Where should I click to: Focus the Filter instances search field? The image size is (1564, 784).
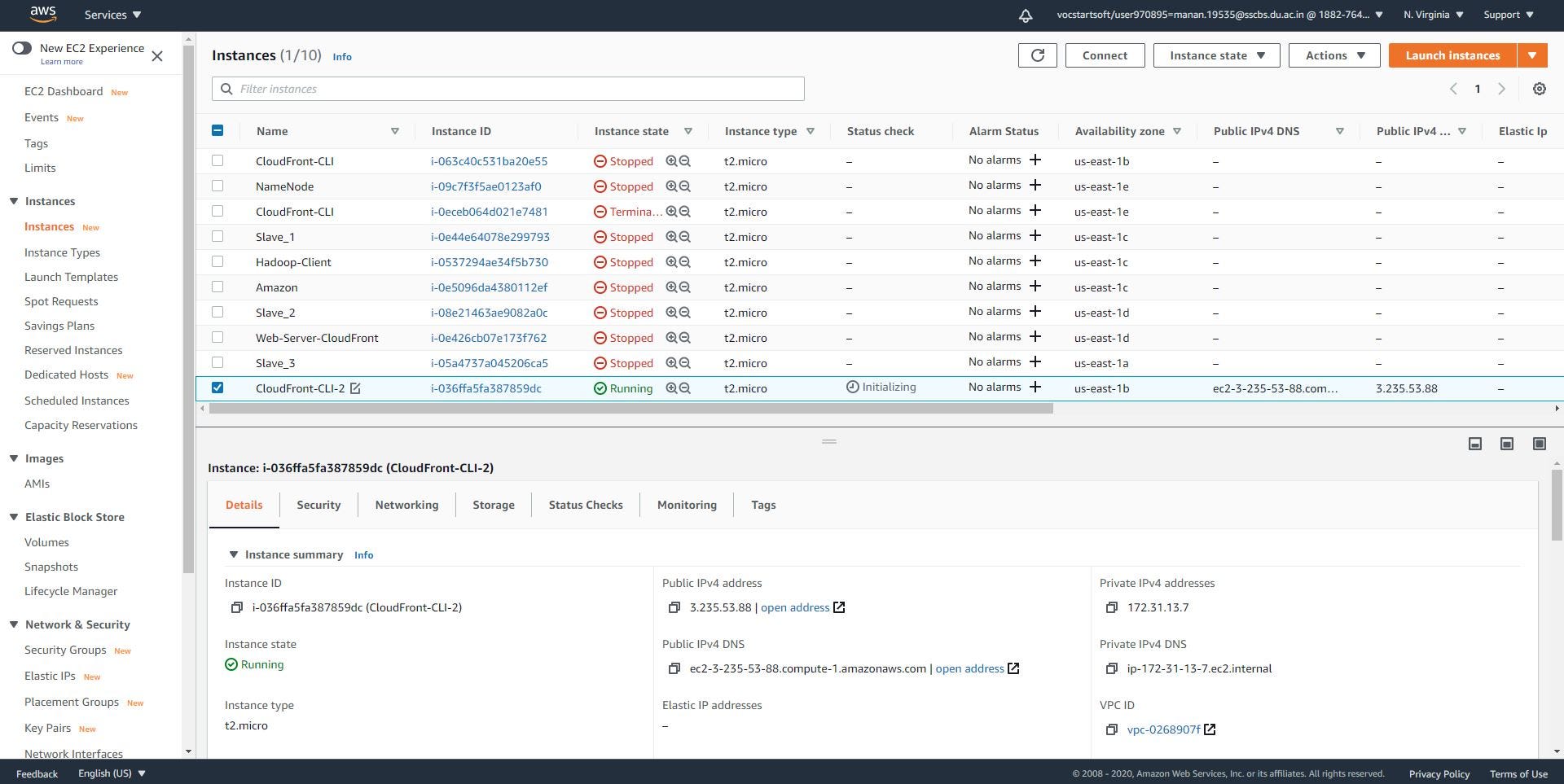[x=508, y=89]
